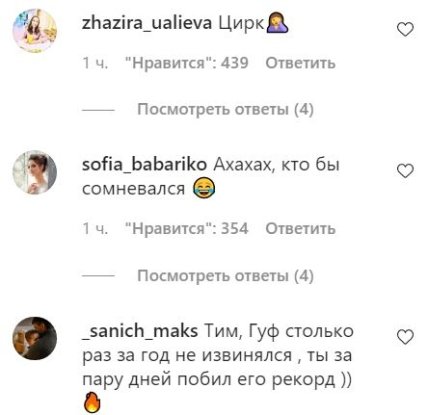This screenshot has width=428, height=415.
Task: Open the sofia_babariko username link
Action: point(144,165)
